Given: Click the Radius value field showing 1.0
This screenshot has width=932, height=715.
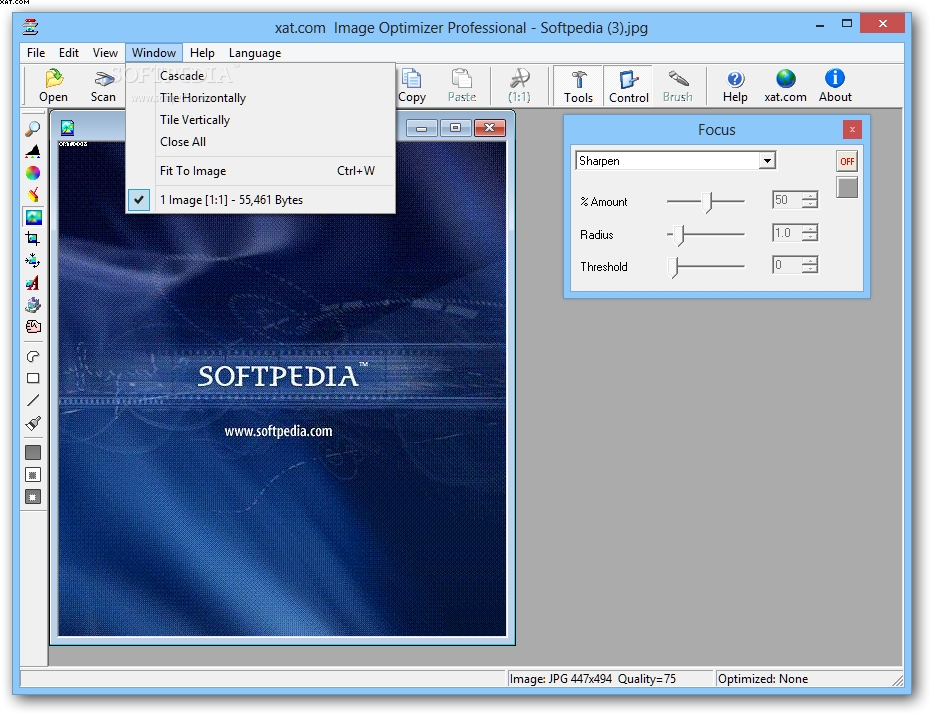Looking at the screenshot, I should click(x=786, y=233).
